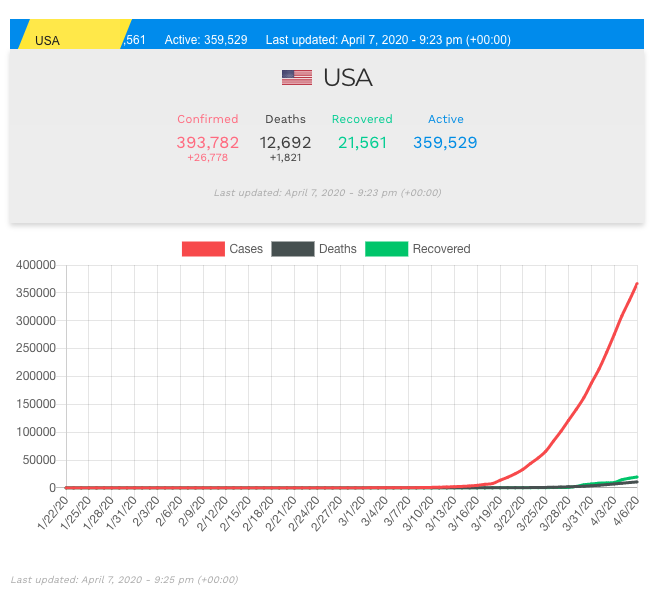The image size is (661, 594).
Task: Click the footer Last updated 9:25 pm
Action: (124, 580)
